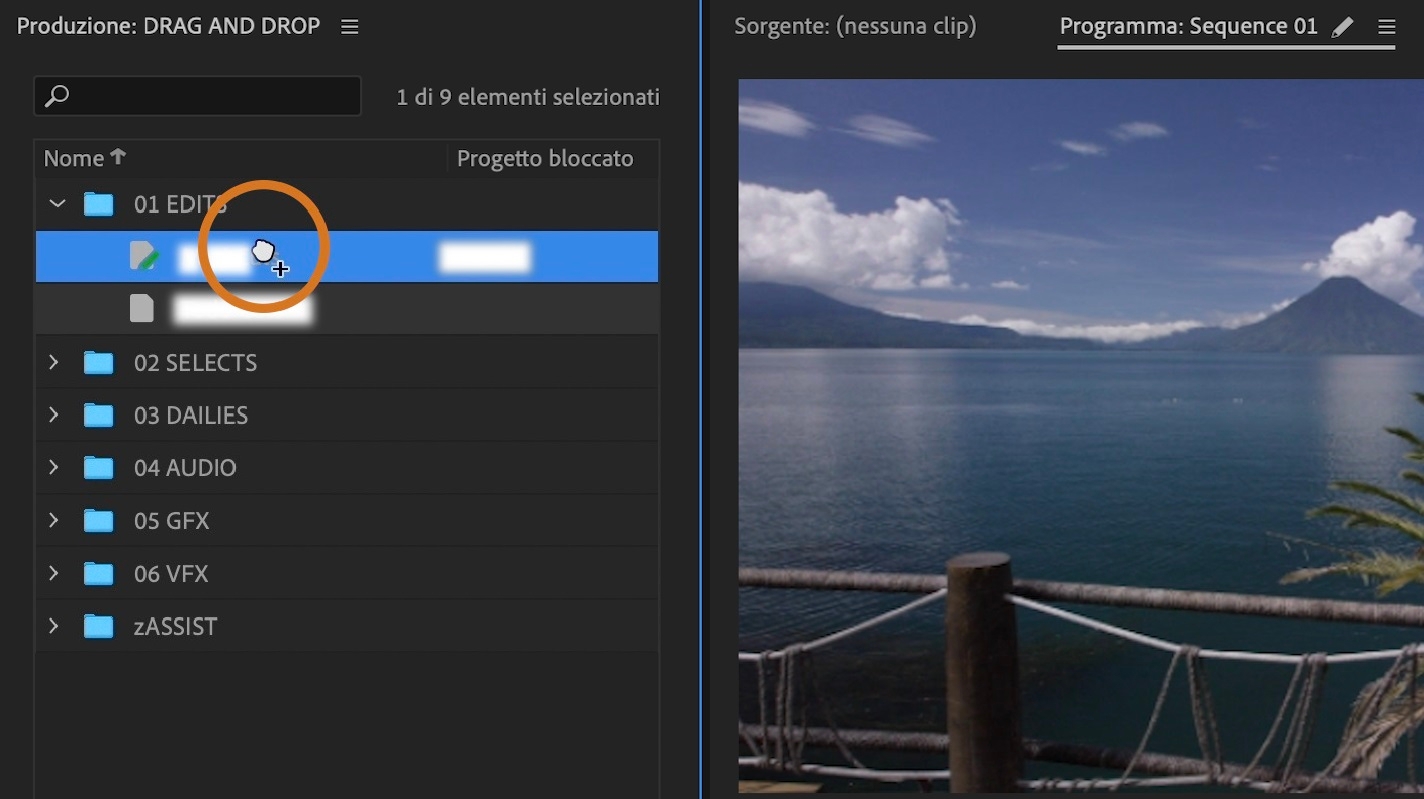The width and height of the screenshot is (1424, 799).
Task: Select the 04 AUDIO folder name
Action: (x=185, y=467)
